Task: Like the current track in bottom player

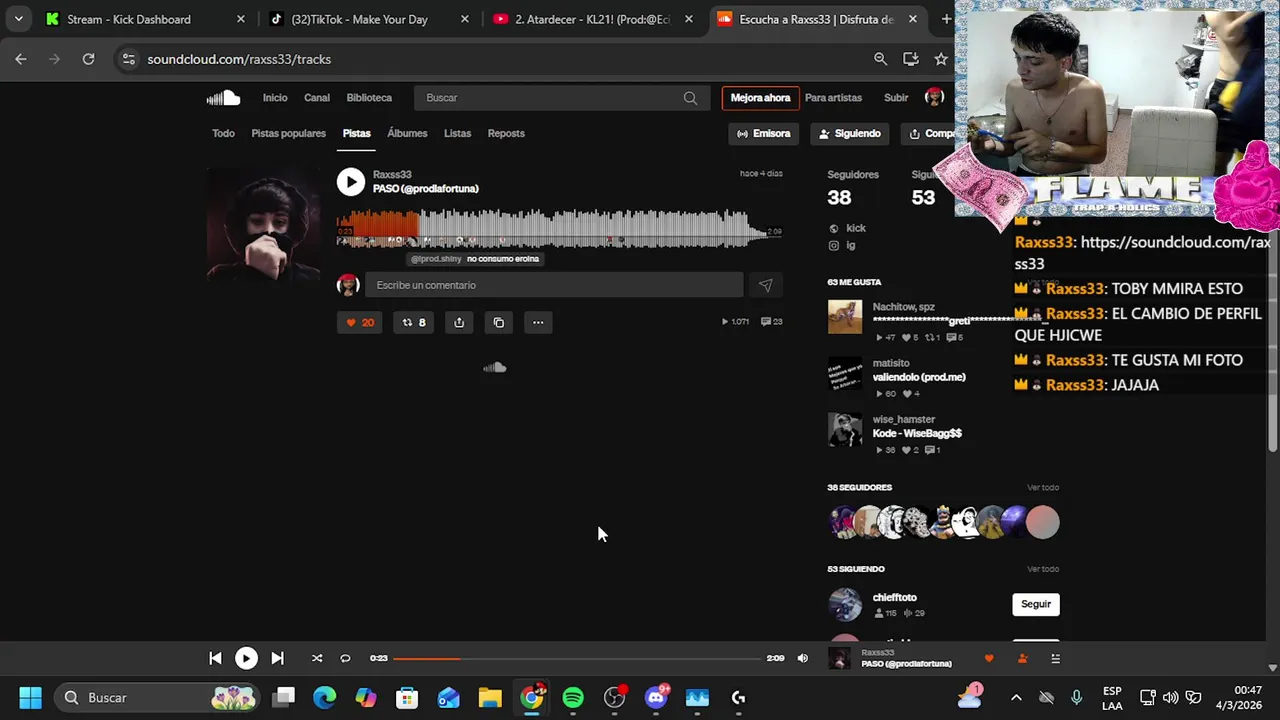Action: [x=989, y=658]
